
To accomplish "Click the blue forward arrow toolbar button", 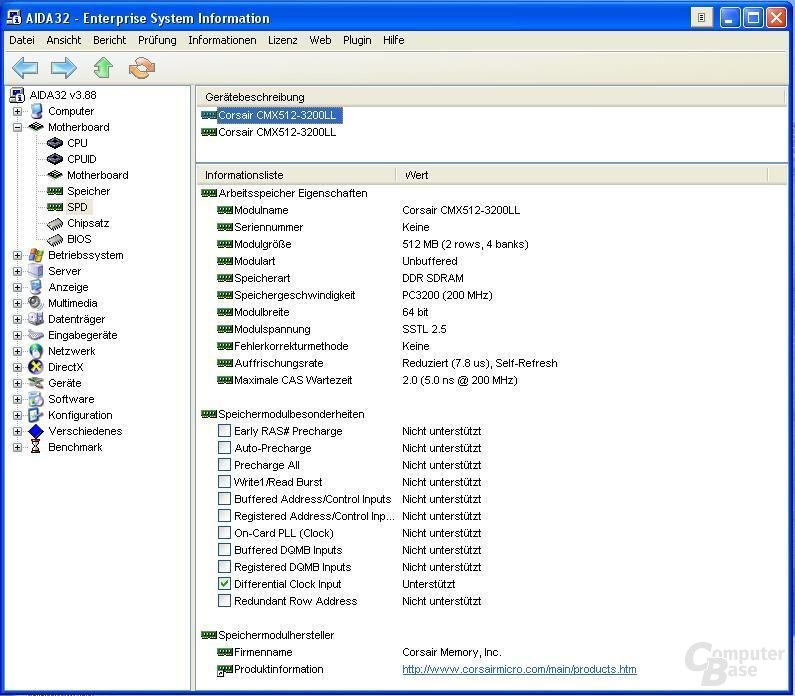I will point(64,67).
